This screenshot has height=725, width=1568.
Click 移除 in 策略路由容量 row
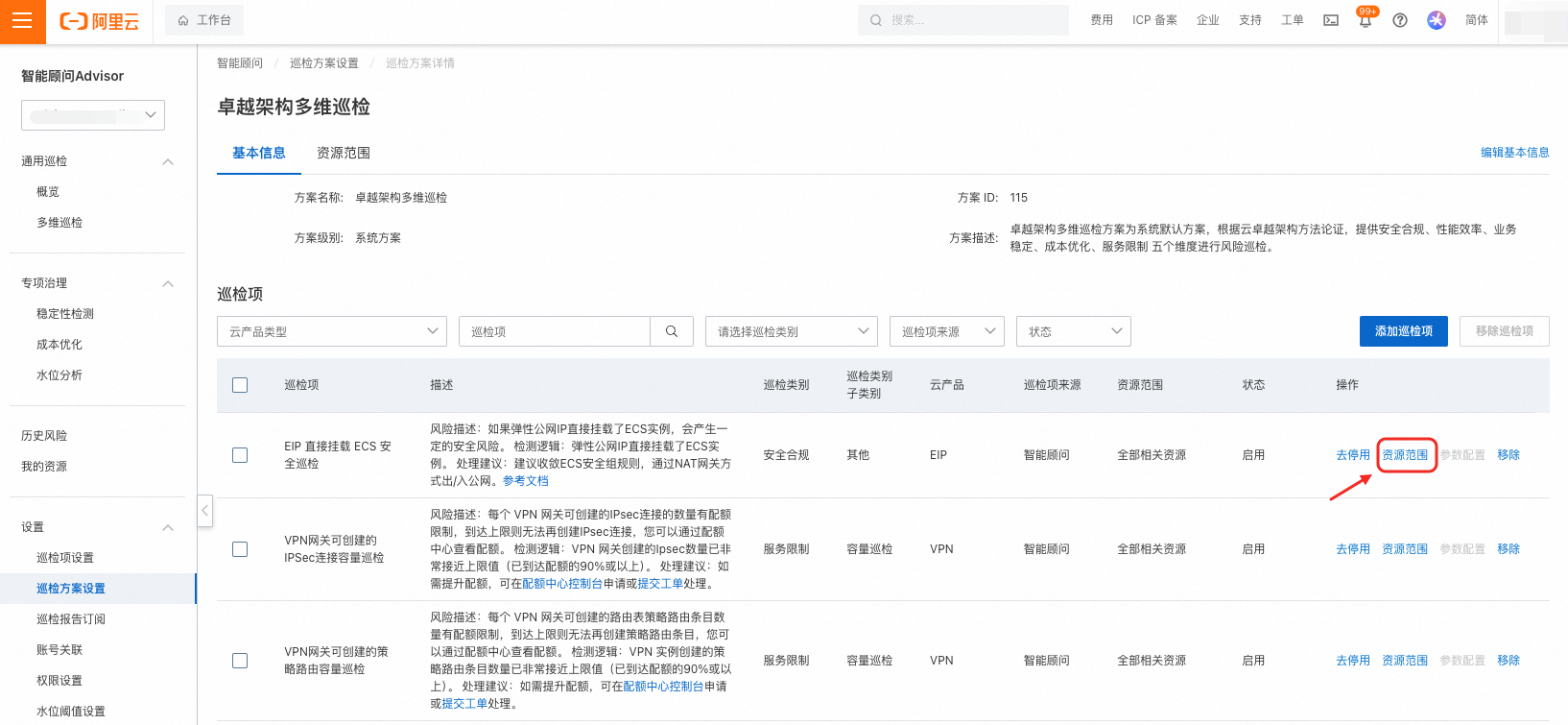click(x=1509, y=661)
